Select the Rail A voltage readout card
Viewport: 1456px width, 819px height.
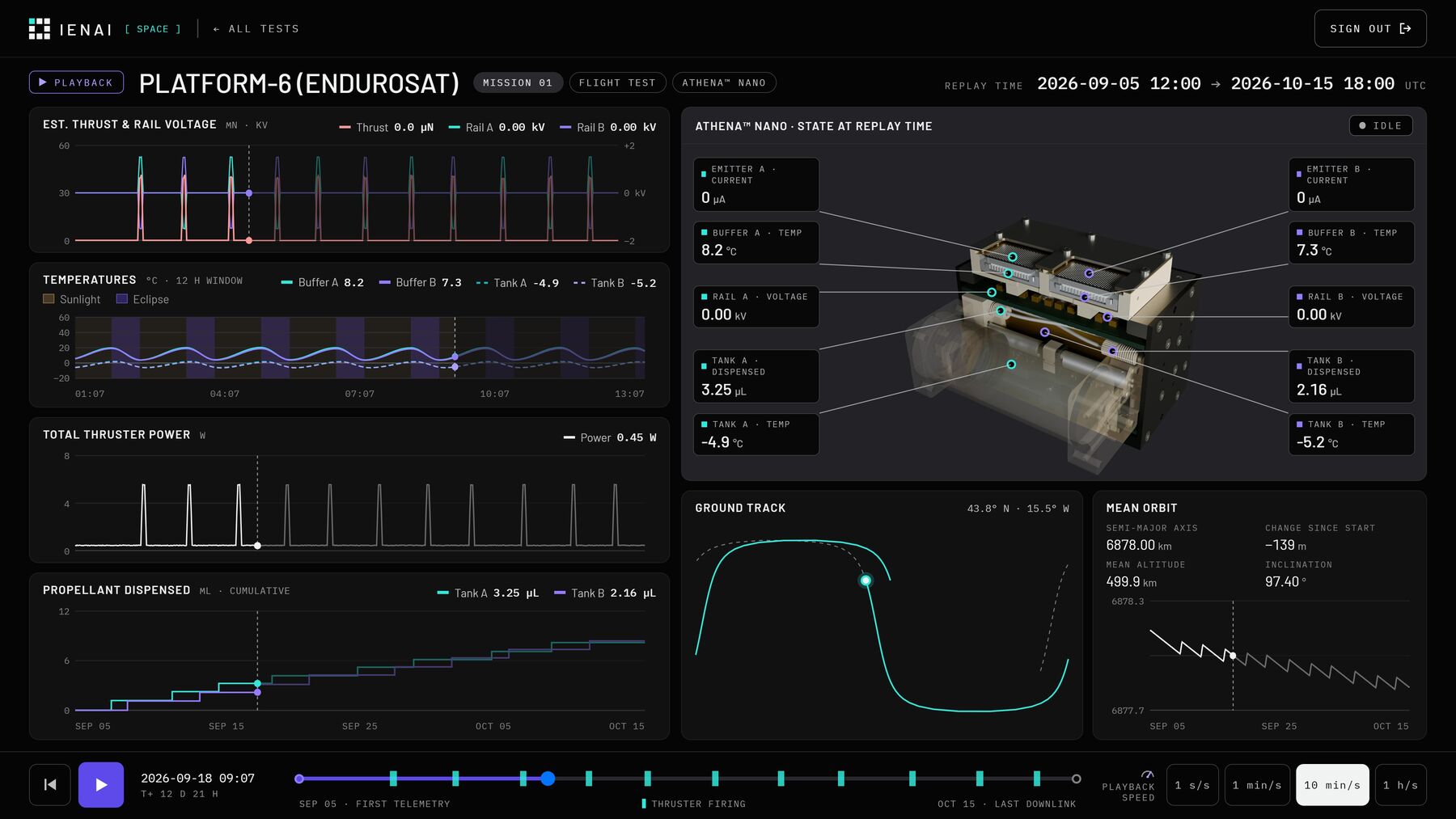click(x=756, y=306)
